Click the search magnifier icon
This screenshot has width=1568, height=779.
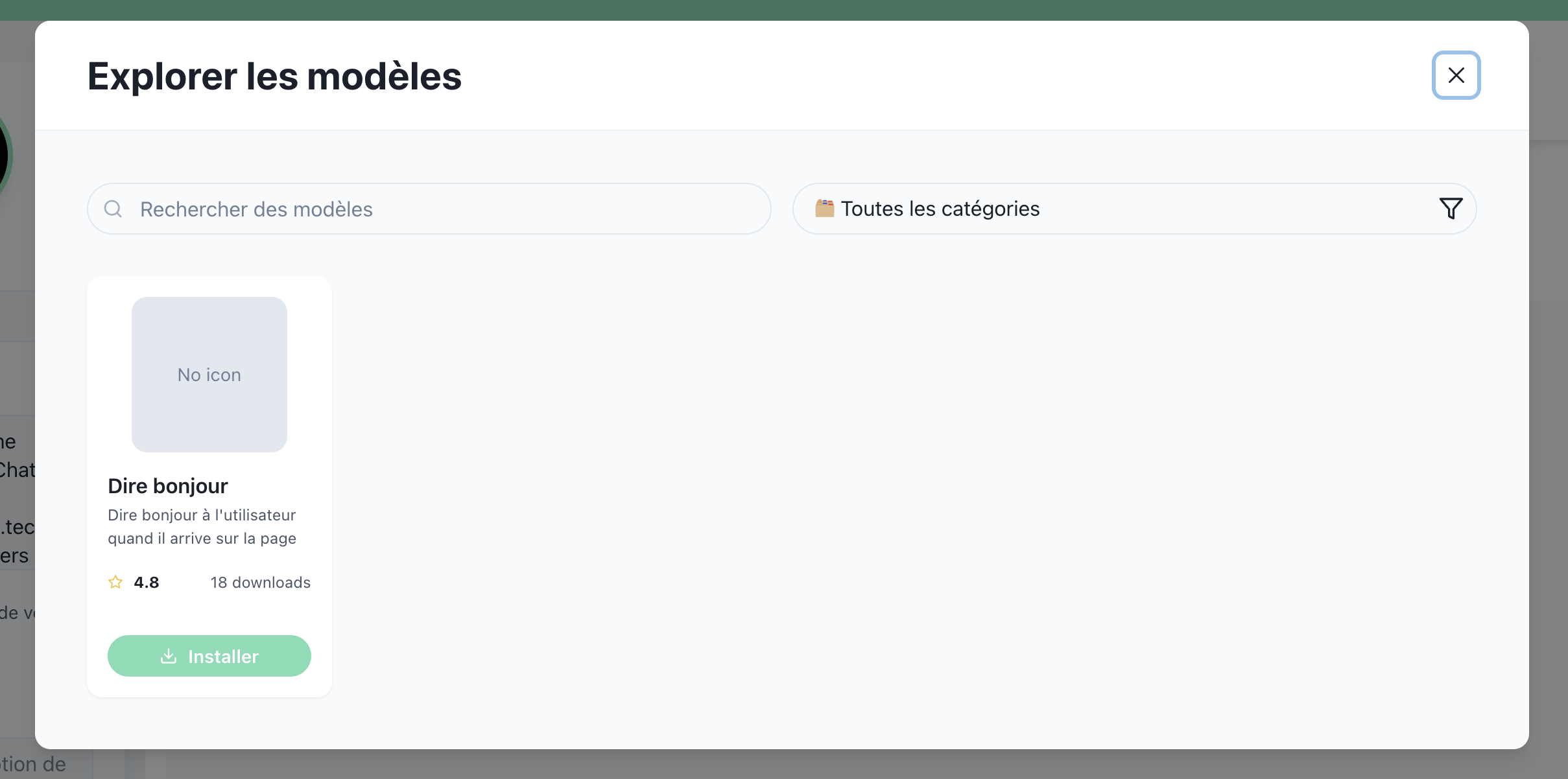(113, 208)
